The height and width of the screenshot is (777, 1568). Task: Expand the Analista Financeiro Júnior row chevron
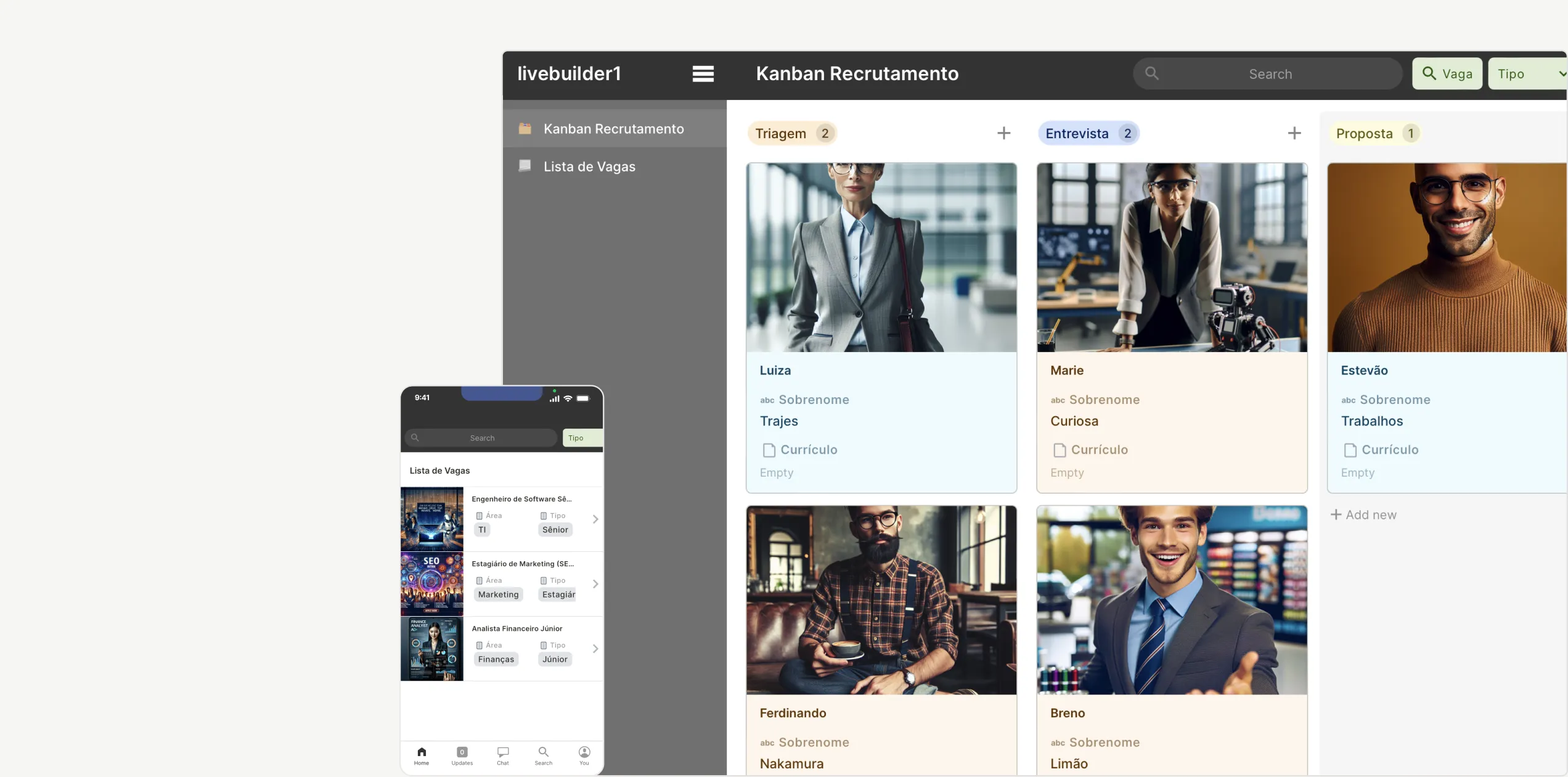click(595, 649)
